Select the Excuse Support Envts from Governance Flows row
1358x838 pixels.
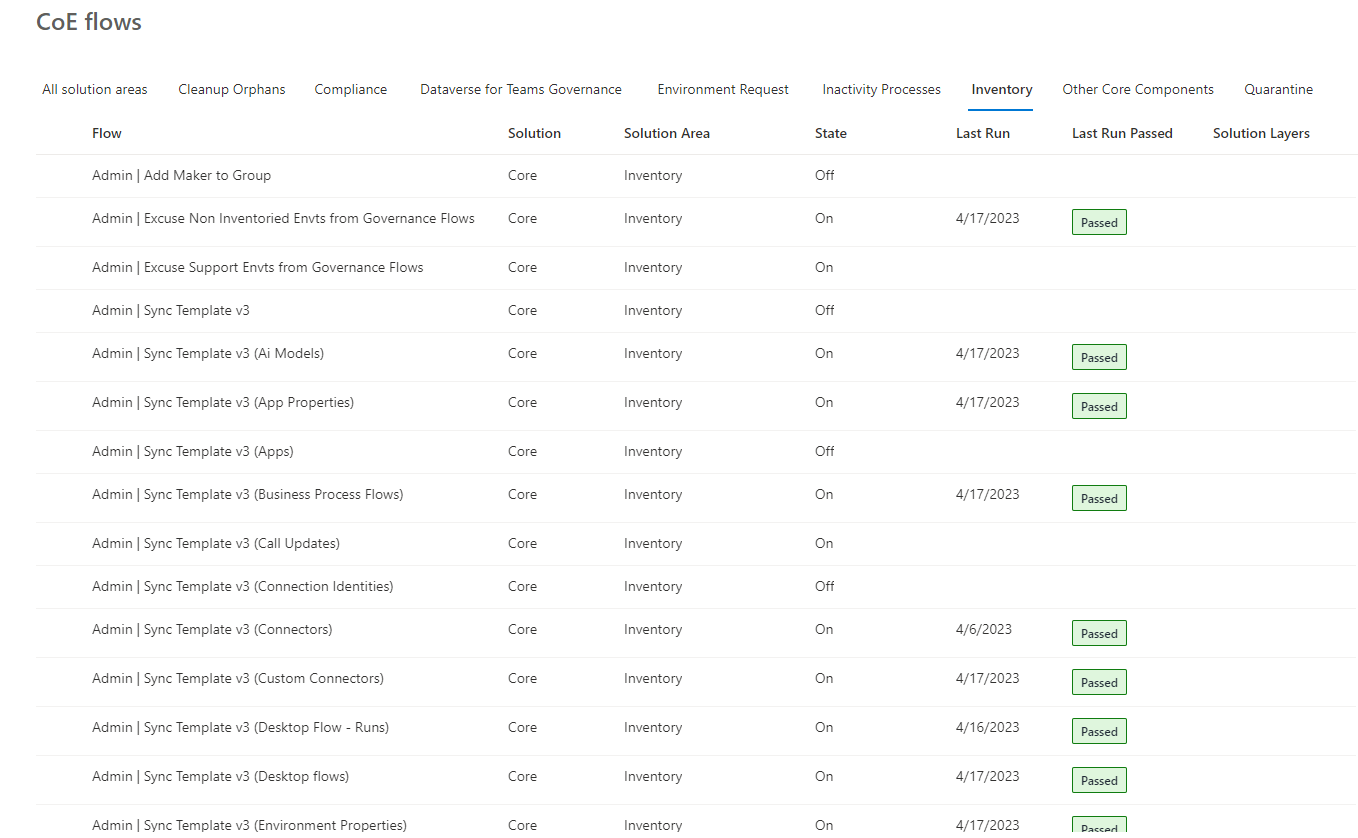pos(257,267)
